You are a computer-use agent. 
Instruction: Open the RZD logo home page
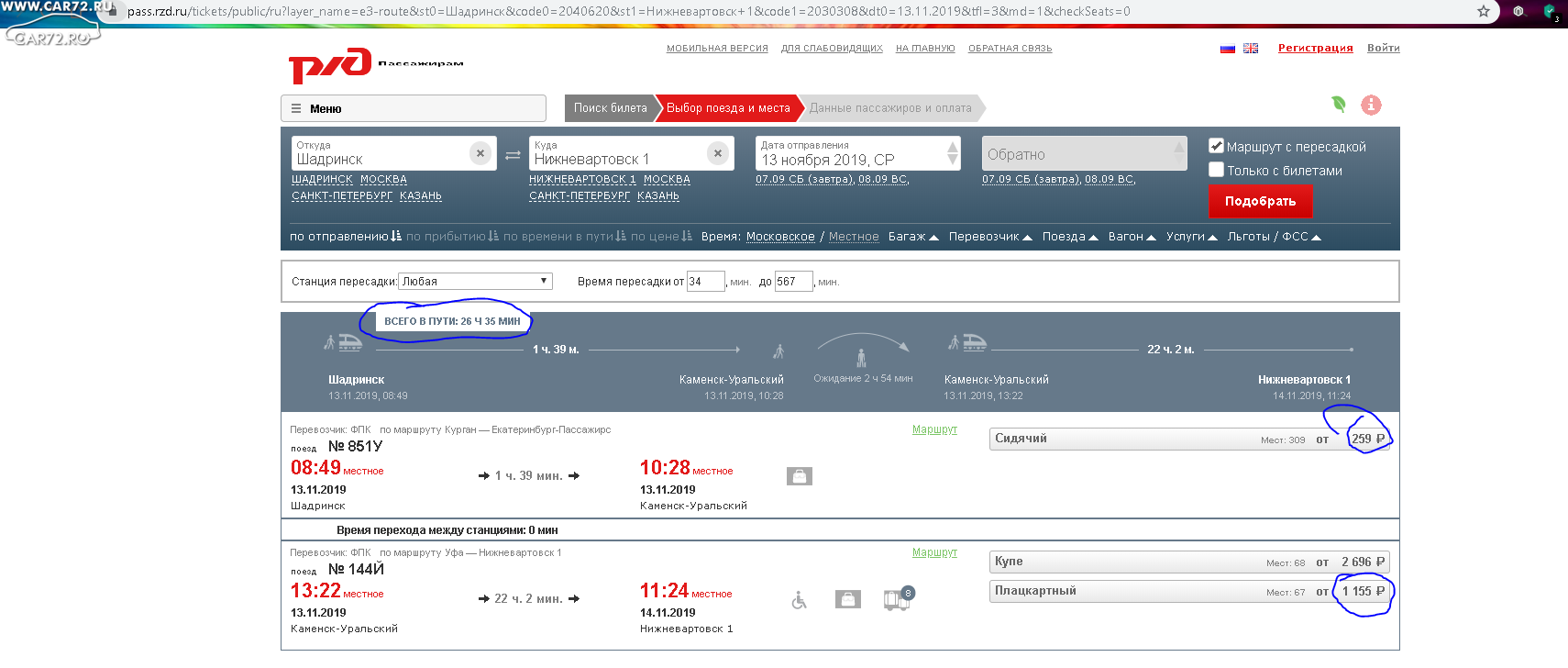click(x=330, y=65)
